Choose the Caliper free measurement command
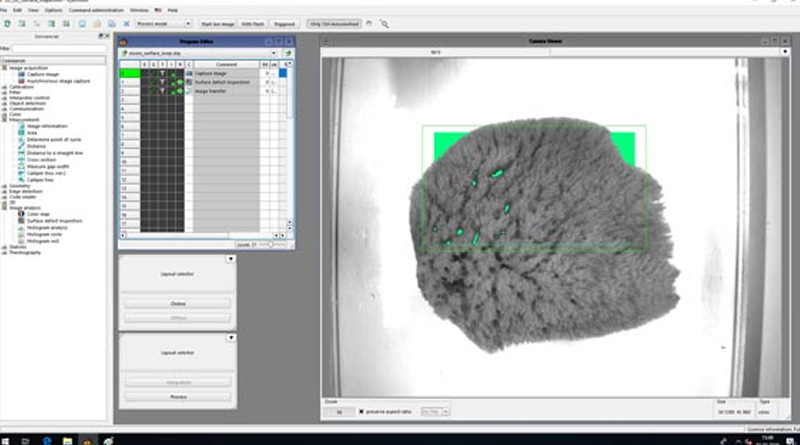Image resolution: width=800 pixels, height=445 pixels. coord(40,179)
